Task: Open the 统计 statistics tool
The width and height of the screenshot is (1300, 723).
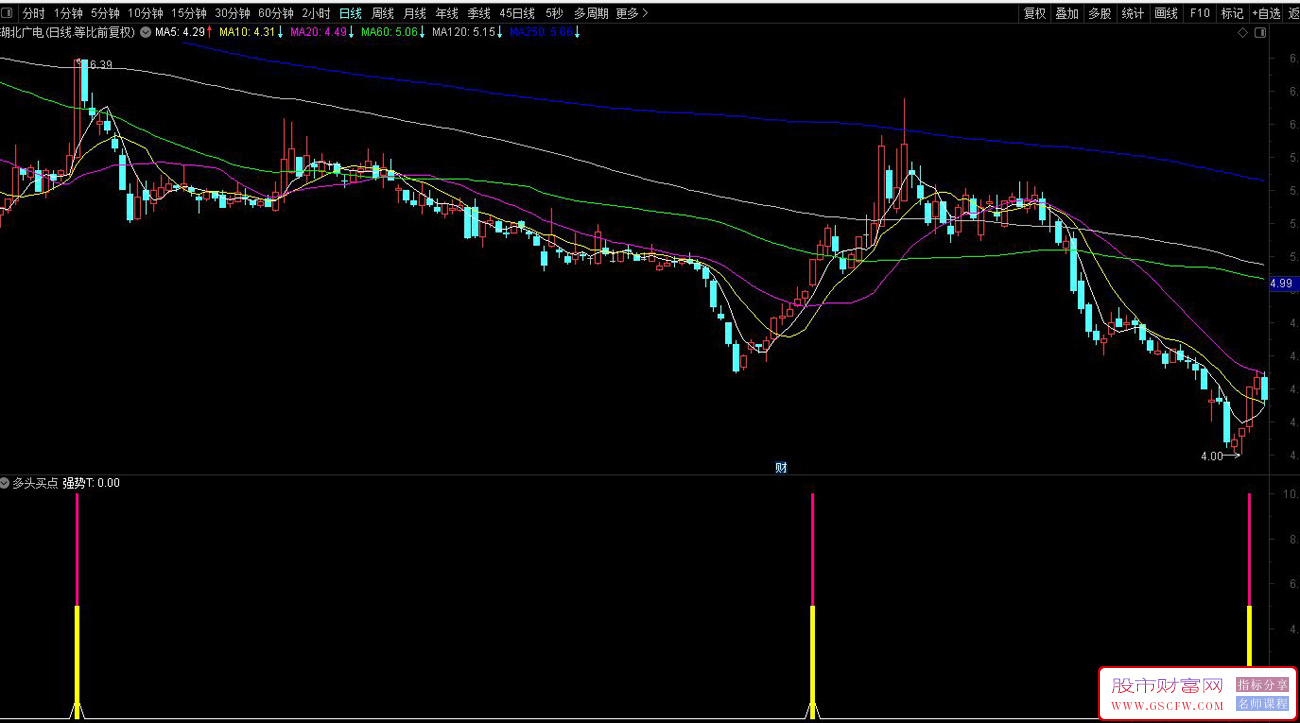Action: click(1132, 14)
